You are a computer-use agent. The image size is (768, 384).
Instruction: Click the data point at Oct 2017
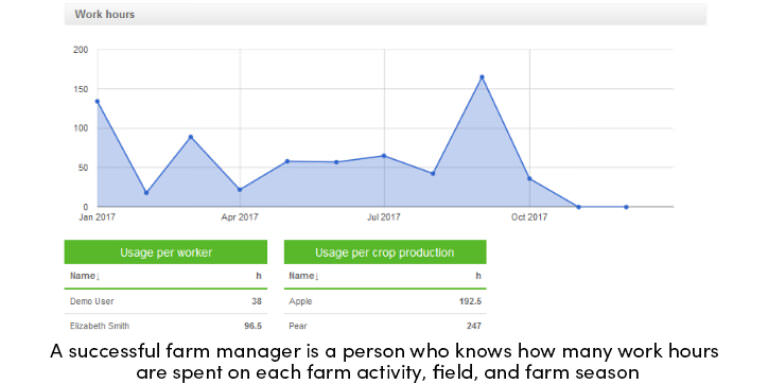point(529,178)
